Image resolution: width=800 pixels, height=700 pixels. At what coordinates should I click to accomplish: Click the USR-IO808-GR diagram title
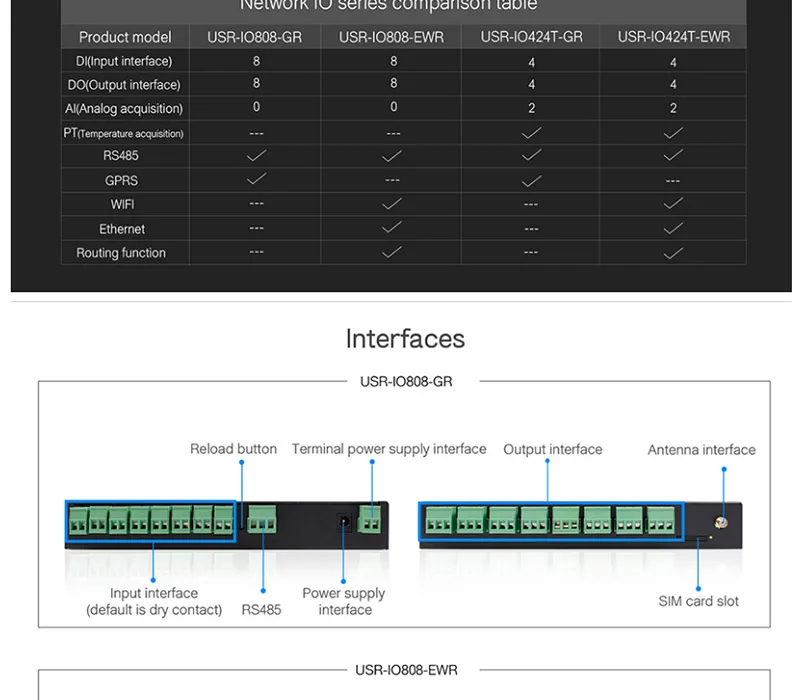click(406, 382)
